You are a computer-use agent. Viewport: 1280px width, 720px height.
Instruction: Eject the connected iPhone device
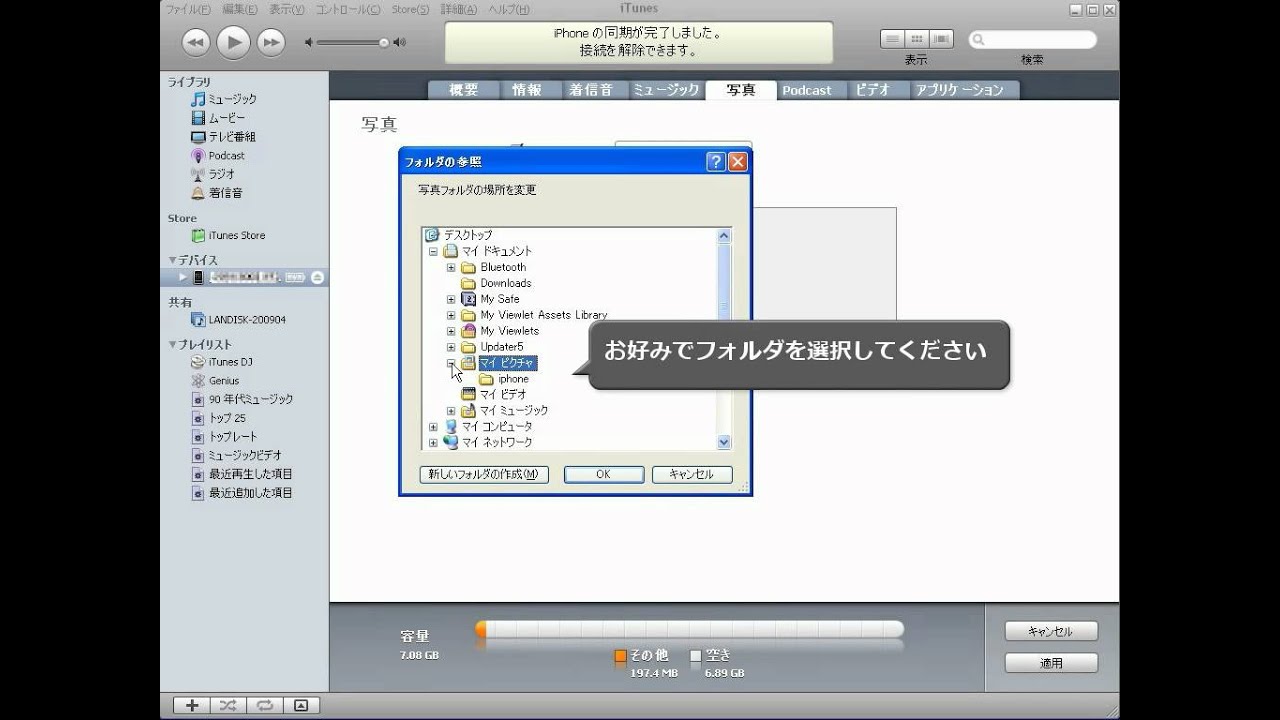[x=317, y=277]
